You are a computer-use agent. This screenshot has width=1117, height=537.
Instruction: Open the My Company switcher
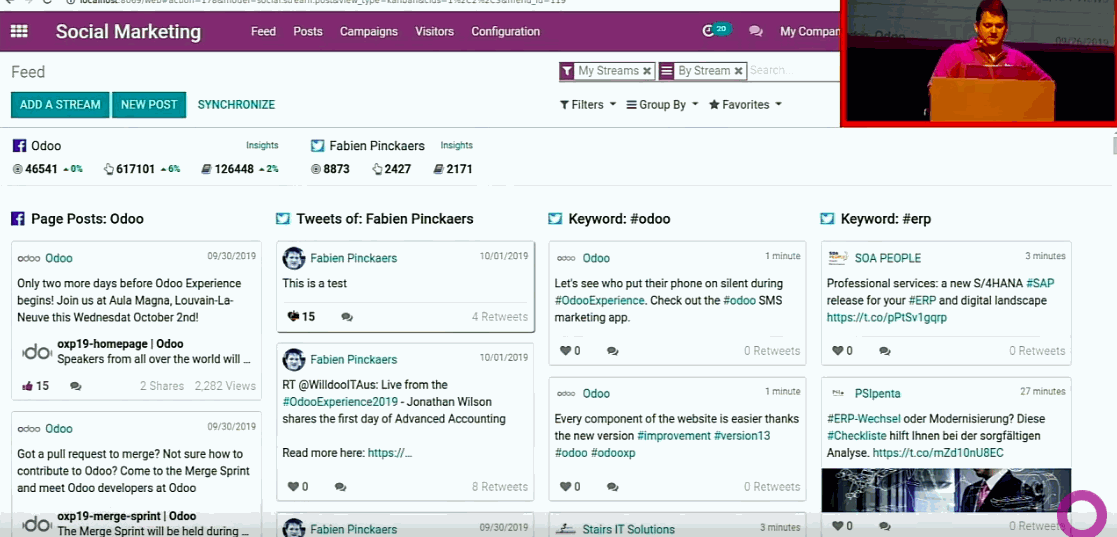810,31
